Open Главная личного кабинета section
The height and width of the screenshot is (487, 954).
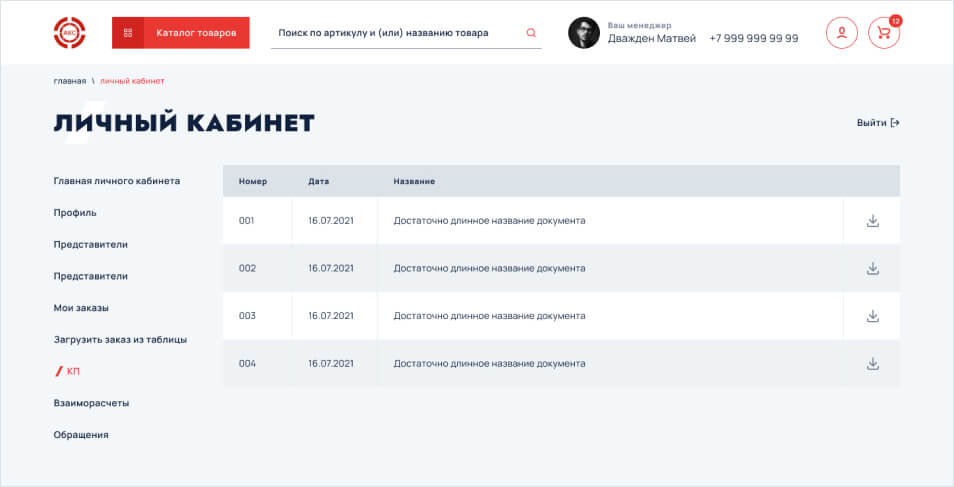pyautogui.click(x=117, y=181)
